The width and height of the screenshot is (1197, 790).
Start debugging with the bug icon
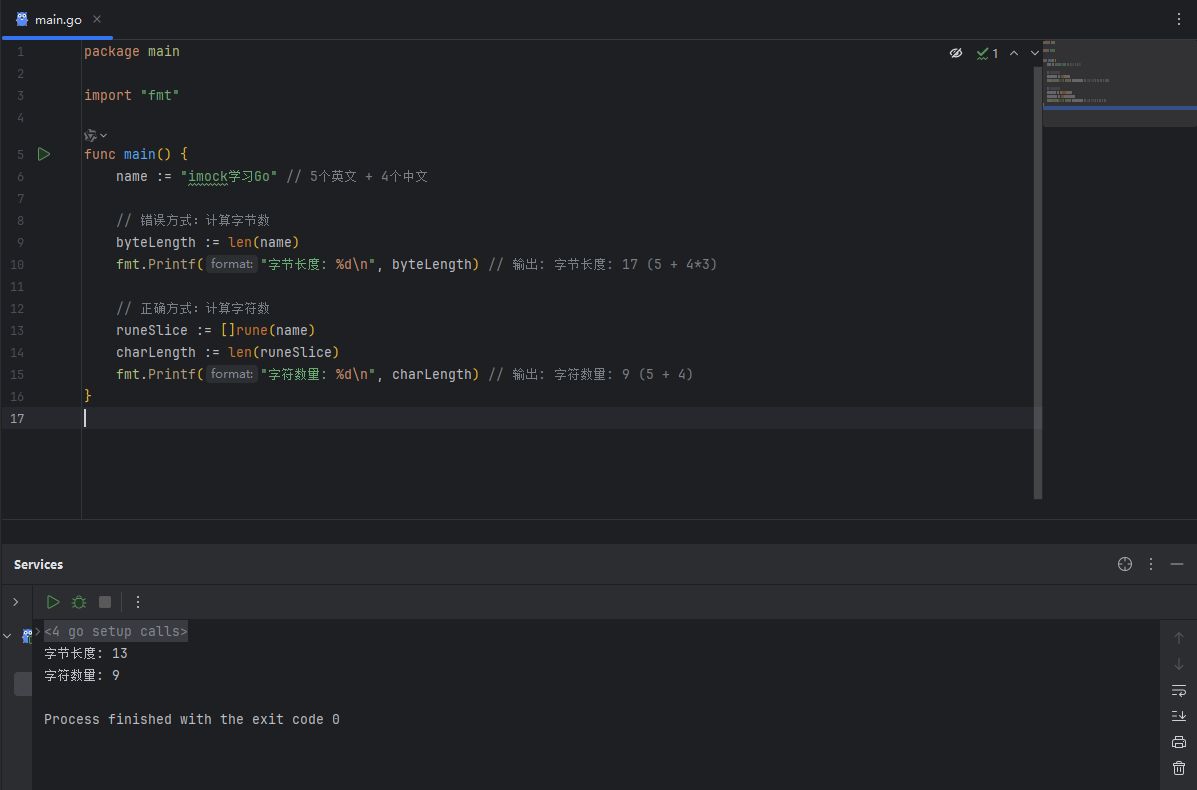pos(79,602)
